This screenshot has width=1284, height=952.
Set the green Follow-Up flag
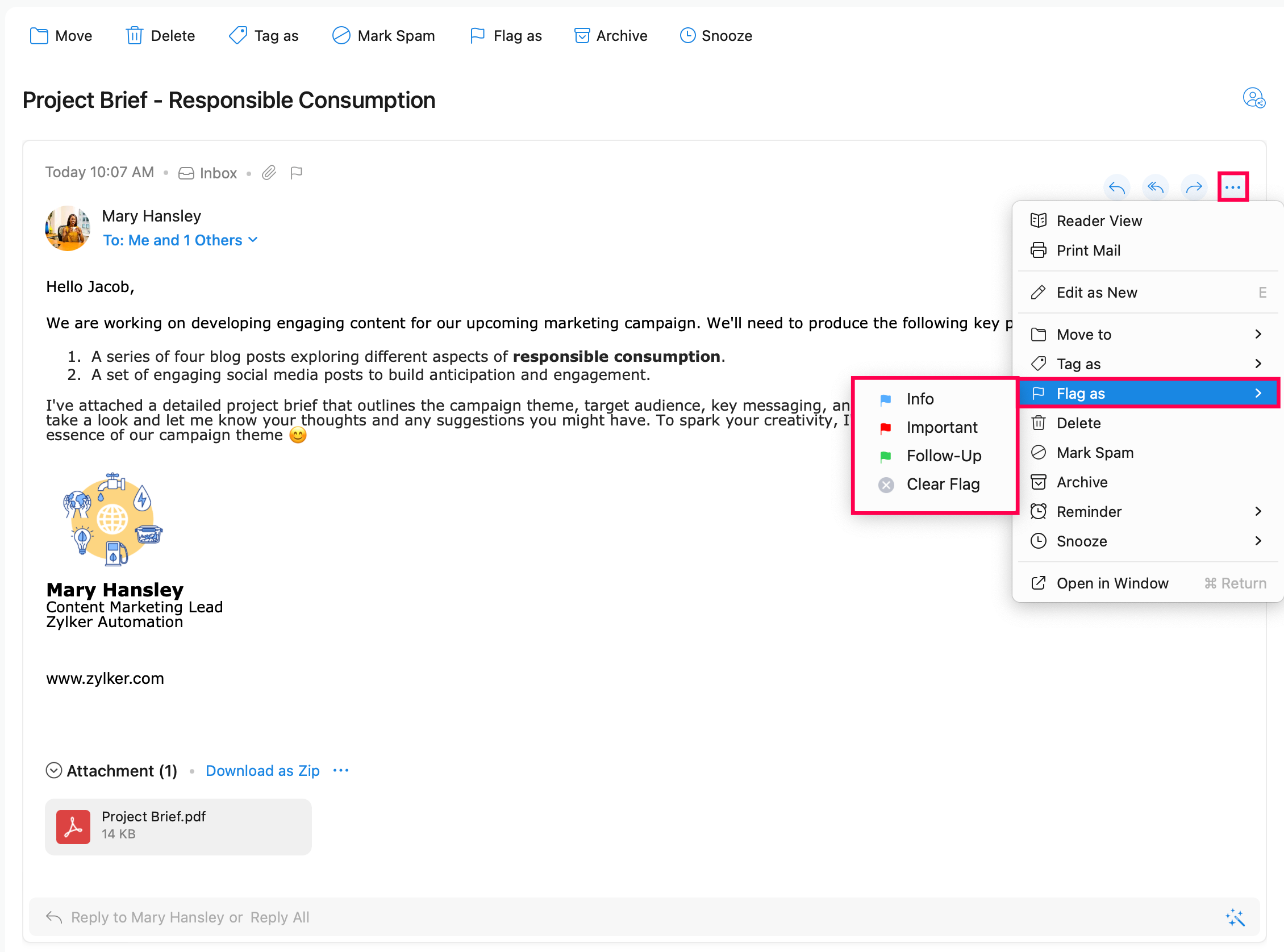pyautogui.click(x=943, y=456)
